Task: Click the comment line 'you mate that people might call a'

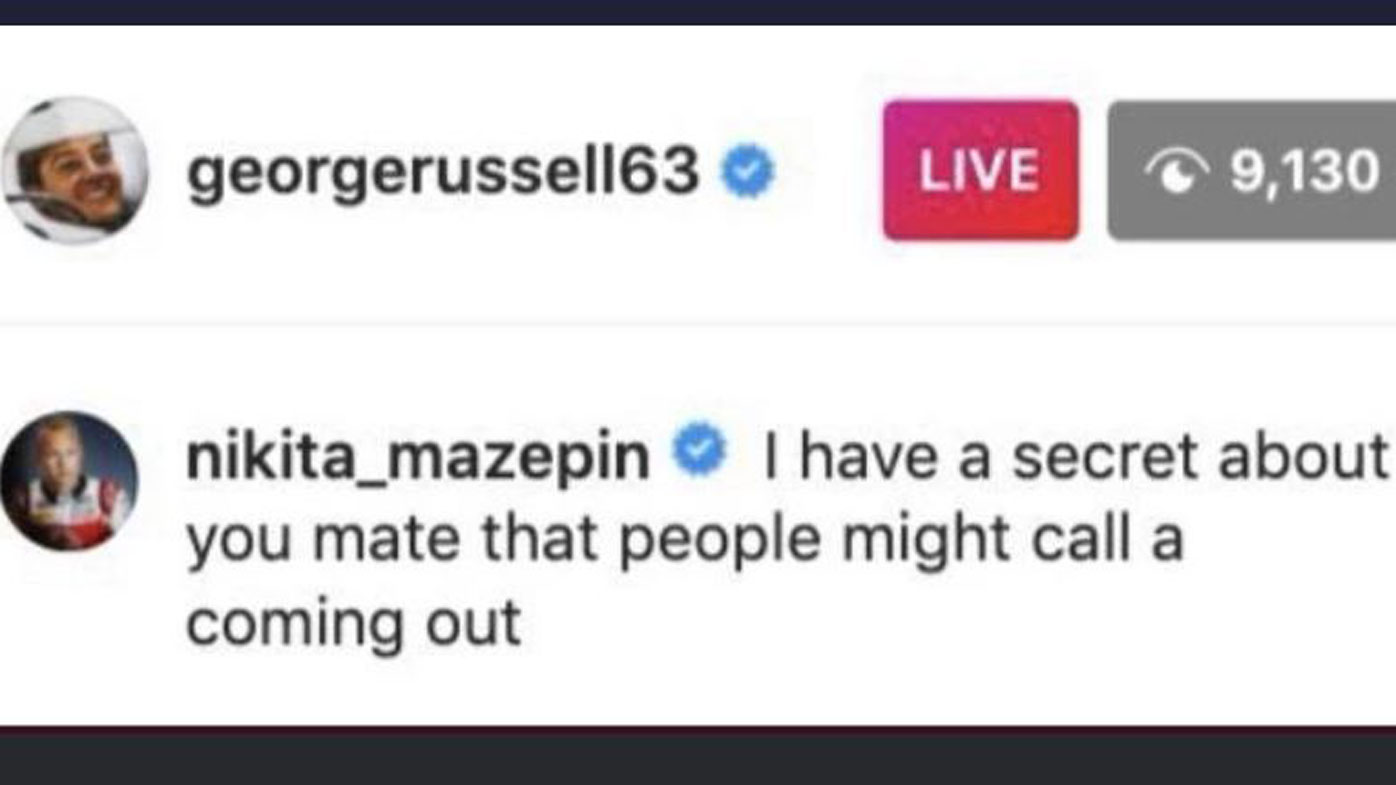Action: coord(684,540)
